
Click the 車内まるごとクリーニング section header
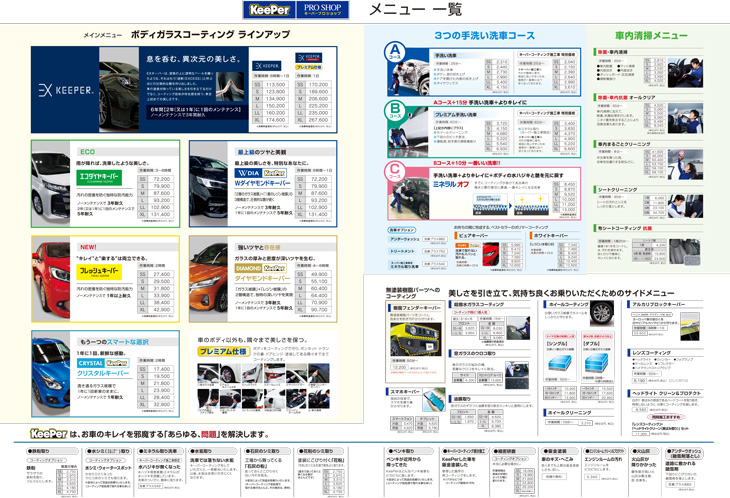pyautogui.click(x=624, y=144)
